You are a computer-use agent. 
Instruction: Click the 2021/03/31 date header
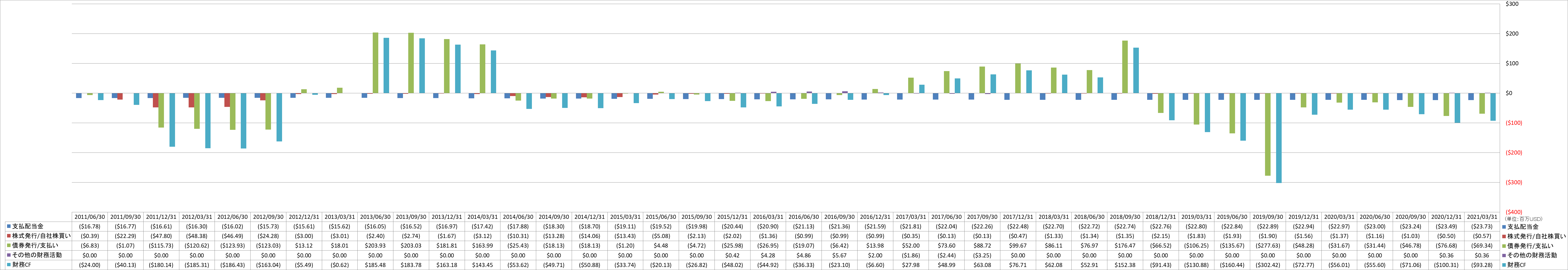1482,217
